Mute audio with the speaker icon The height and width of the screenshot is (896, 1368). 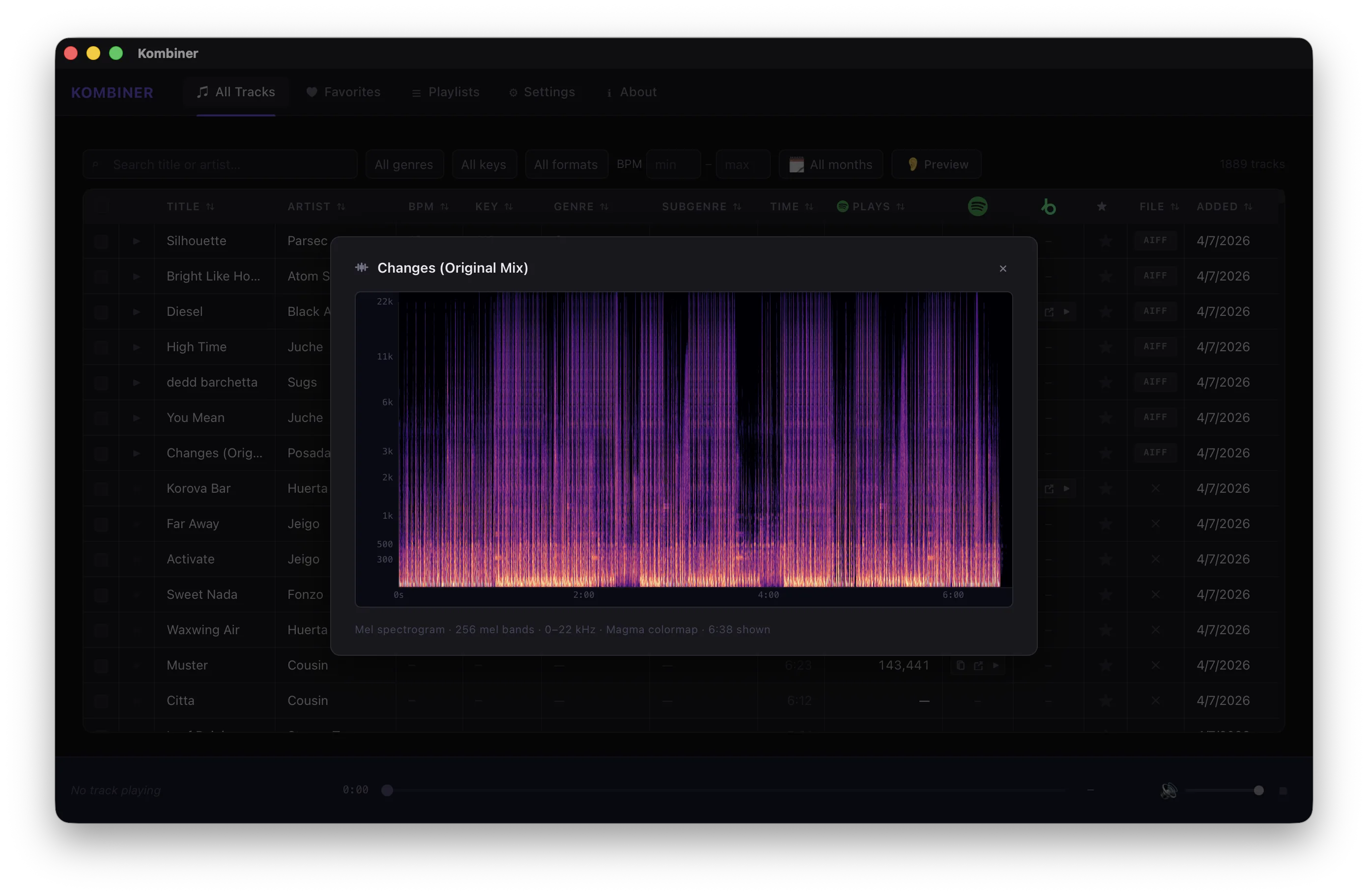point(1168,791)
